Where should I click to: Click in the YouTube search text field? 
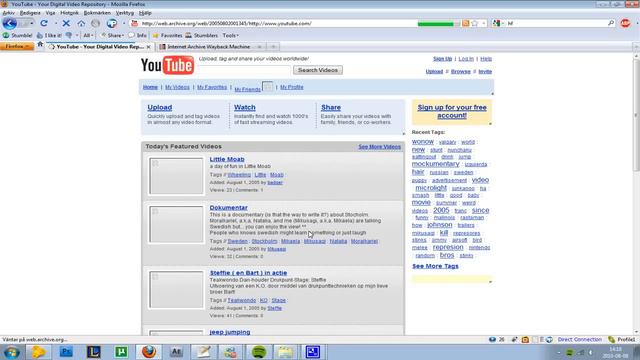[244, 70]
